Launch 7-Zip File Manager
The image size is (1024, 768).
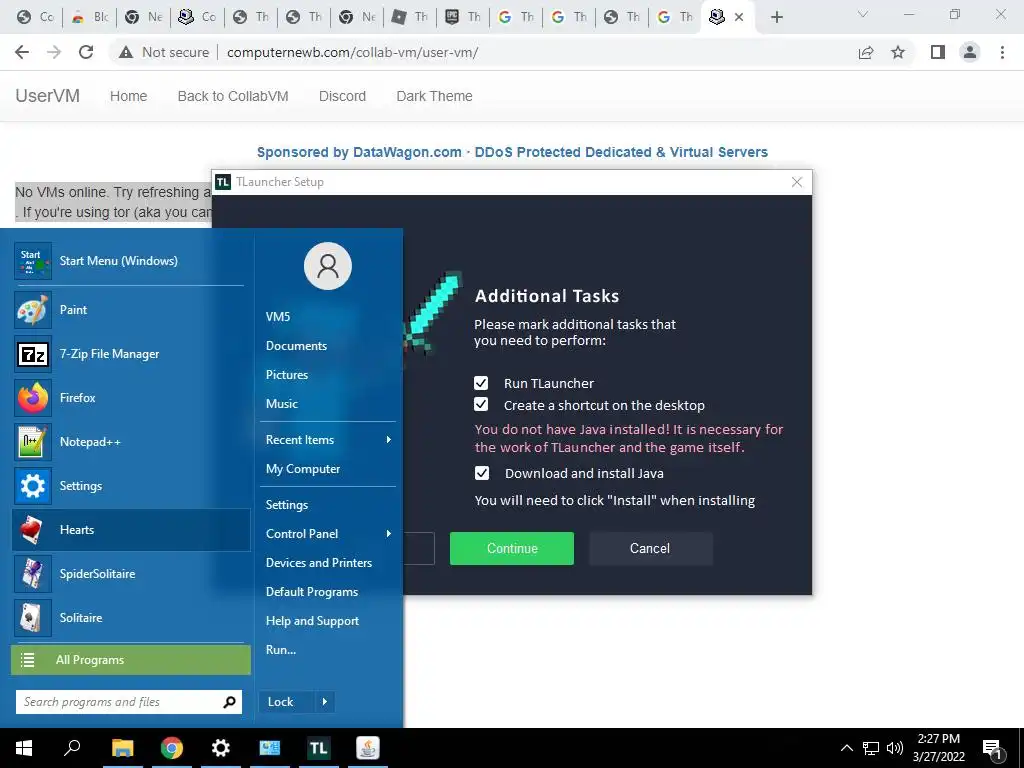pos(131,353)
